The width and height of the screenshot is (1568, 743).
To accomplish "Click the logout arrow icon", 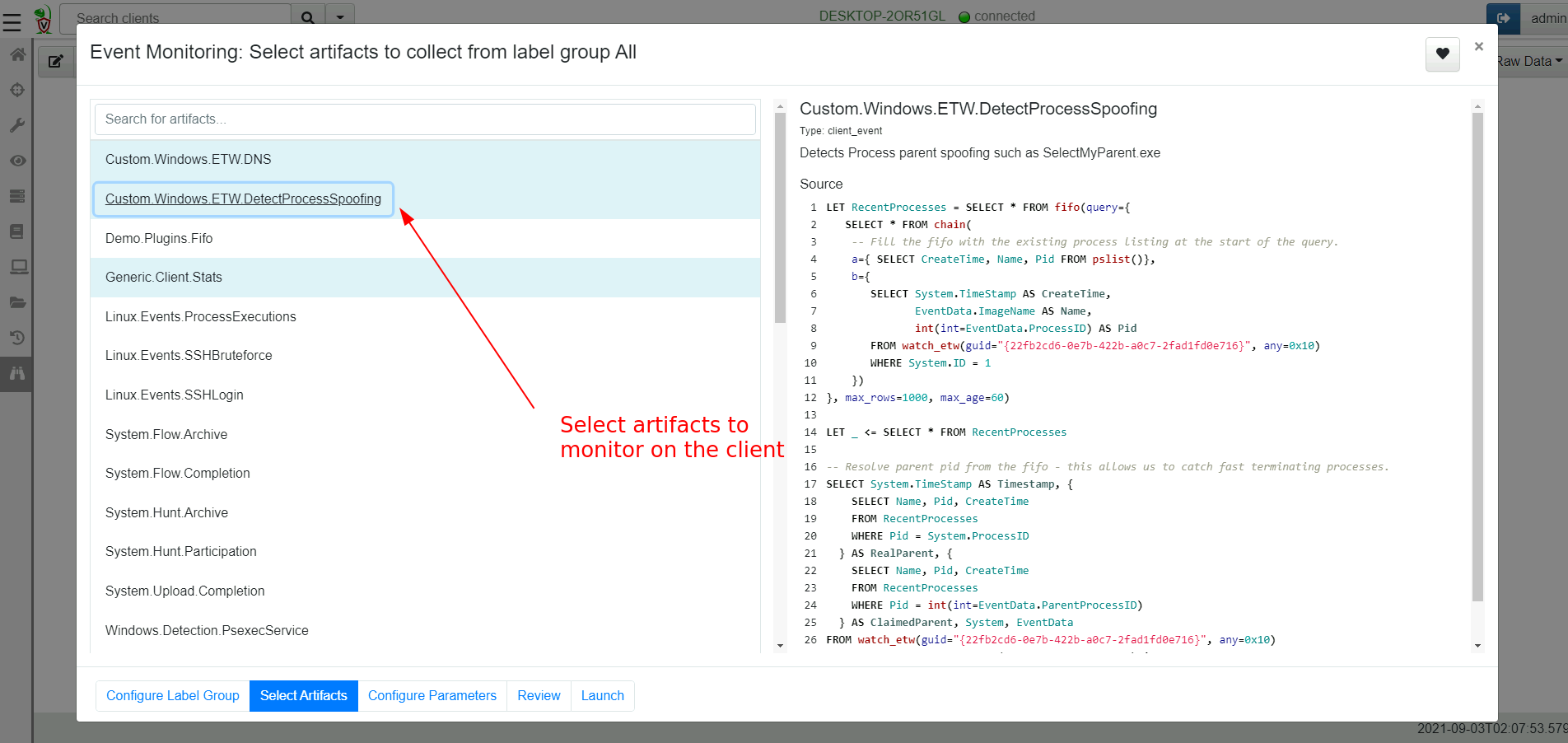I will pos(1503,18).
